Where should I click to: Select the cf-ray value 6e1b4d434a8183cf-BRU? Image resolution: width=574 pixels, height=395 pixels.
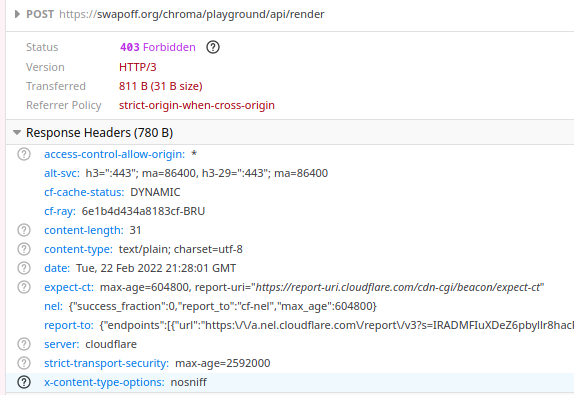(143, 211)
